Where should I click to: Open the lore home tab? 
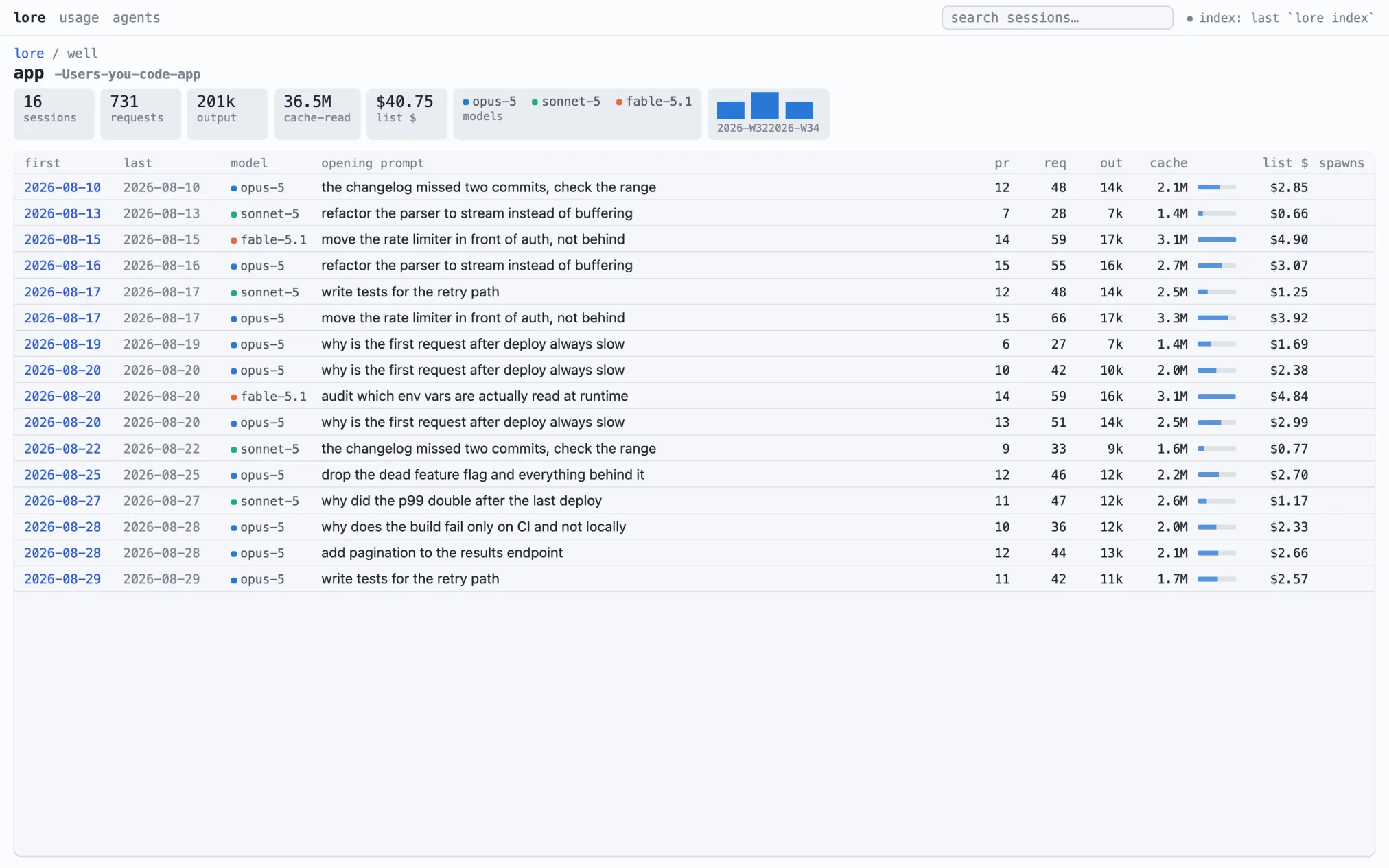tap(30, 18)
